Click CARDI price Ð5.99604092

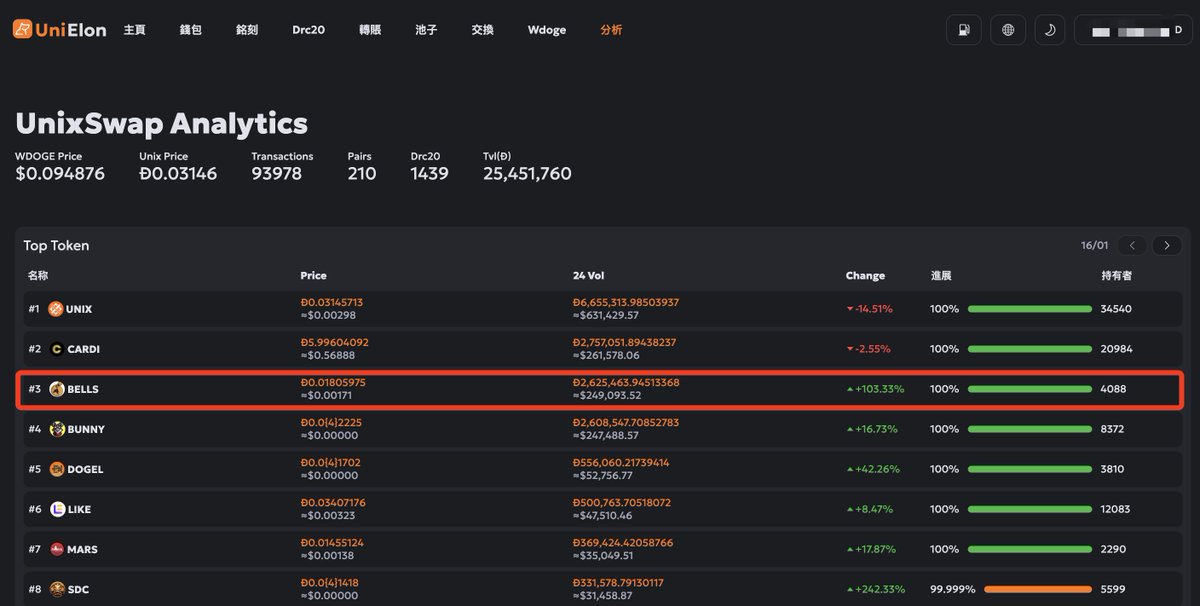[334, 342]
